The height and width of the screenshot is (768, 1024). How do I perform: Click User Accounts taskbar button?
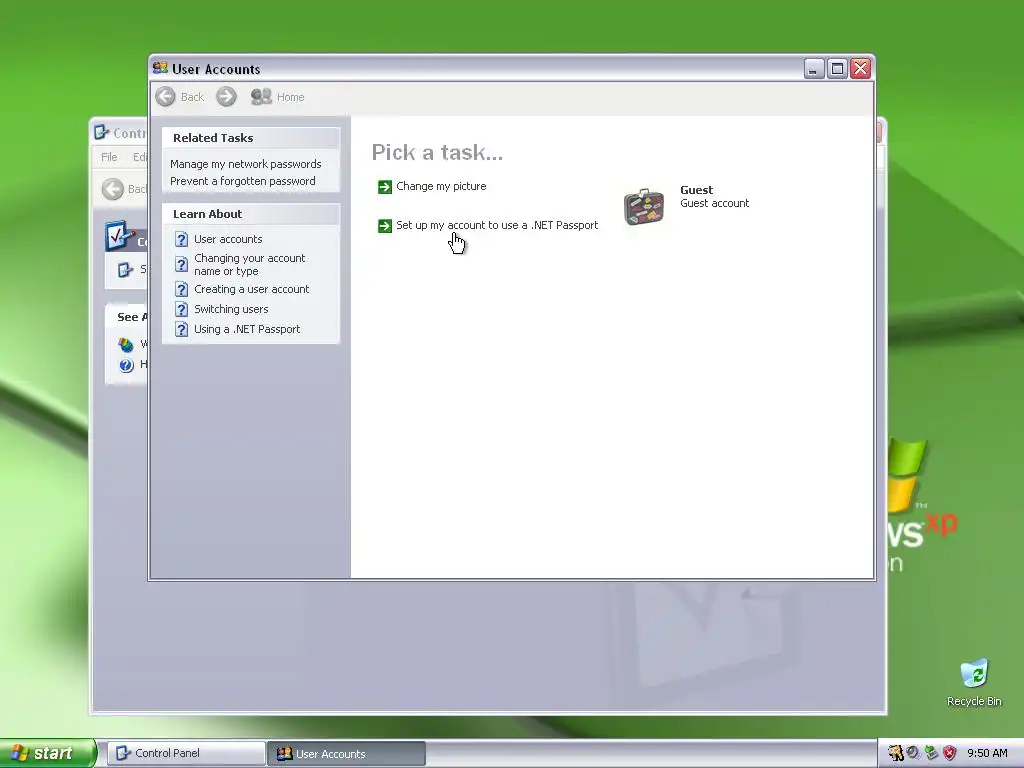[x=347, y=754]
